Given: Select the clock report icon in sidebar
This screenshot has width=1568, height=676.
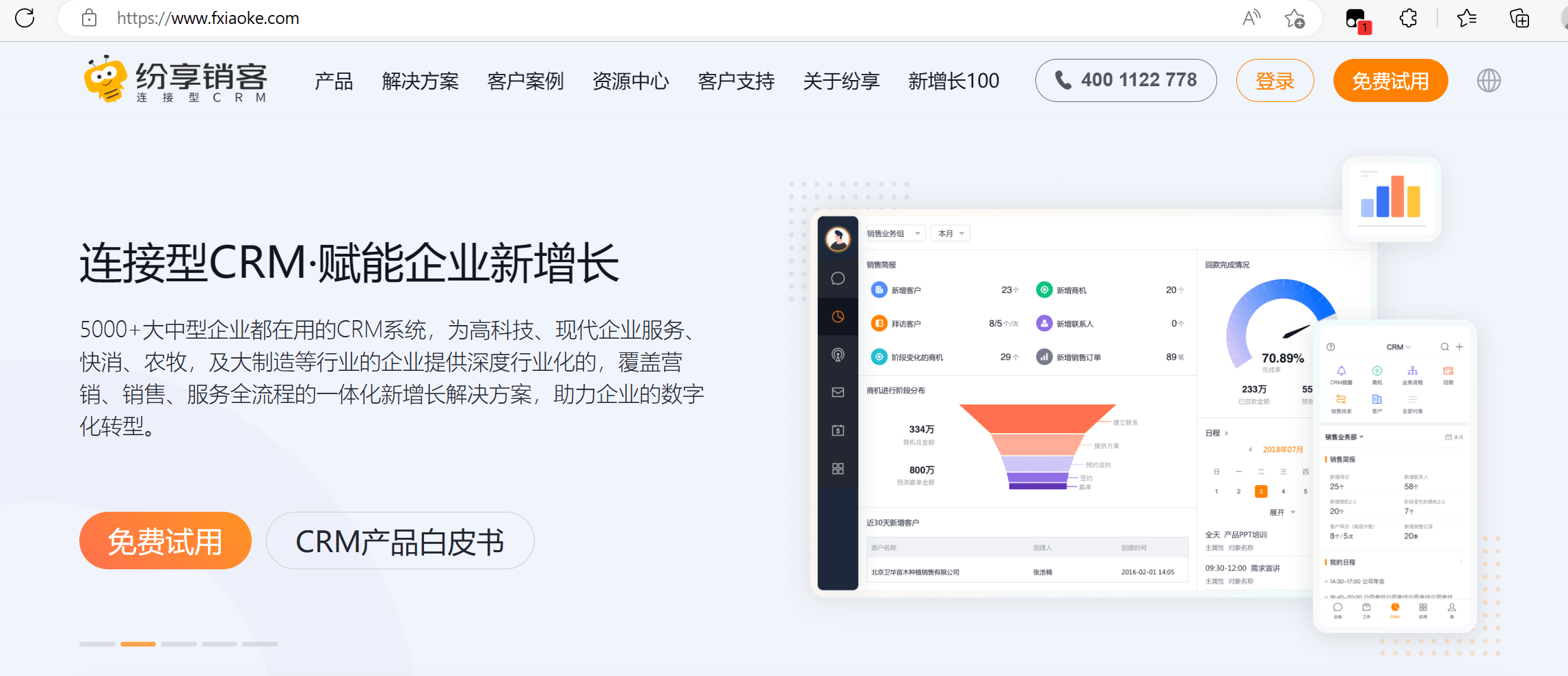Looking at the screenshot, I should pos(837,317).
